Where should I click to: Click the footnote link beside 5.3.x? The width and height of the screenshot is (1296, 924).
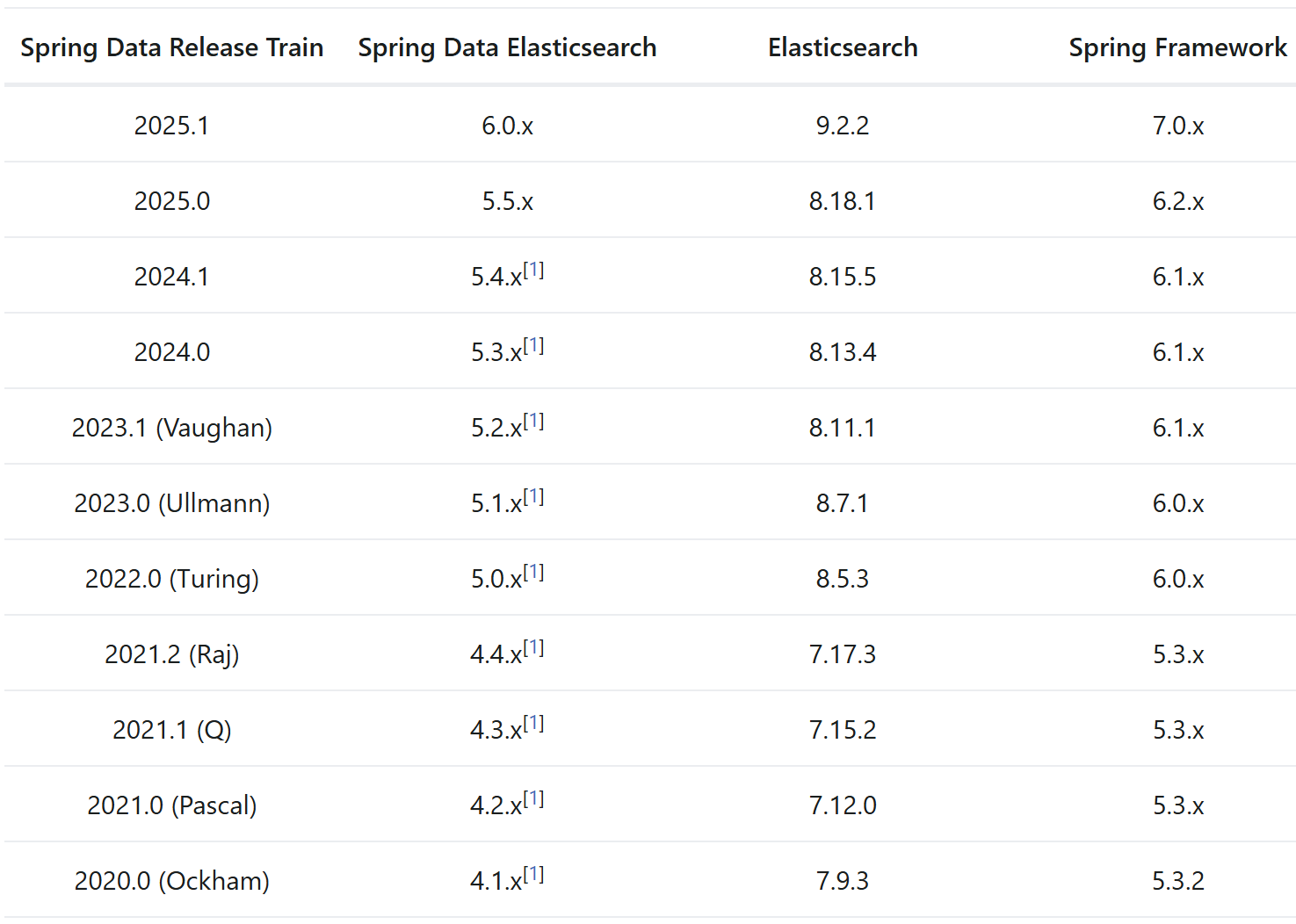pos(533,346)
